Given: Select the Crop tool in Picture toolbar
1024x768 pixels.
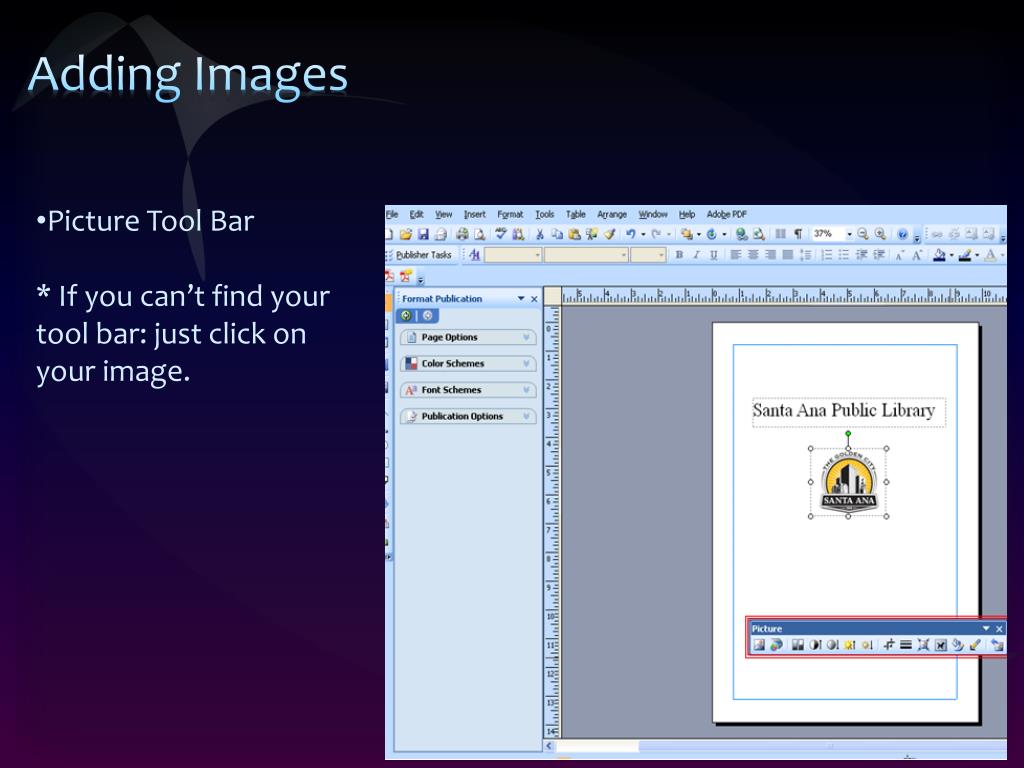Looking at the screenshot, I should pos(888,645).
